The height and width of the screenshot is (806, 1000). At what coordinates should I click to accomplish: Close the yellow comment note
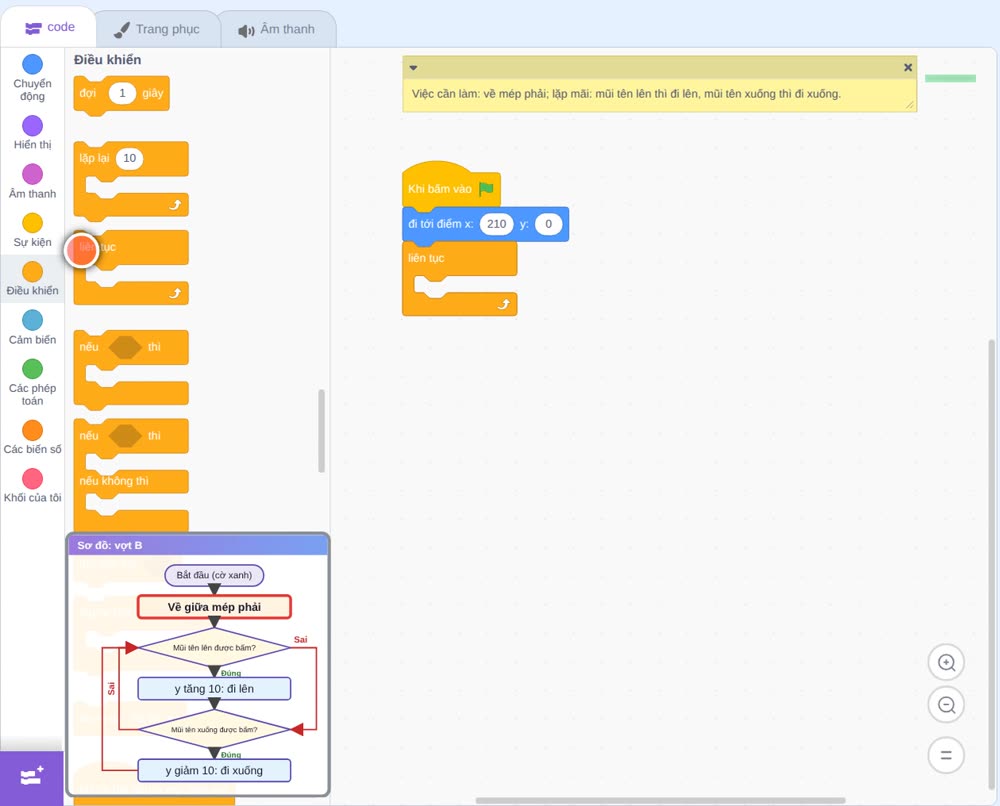[908, 68]
